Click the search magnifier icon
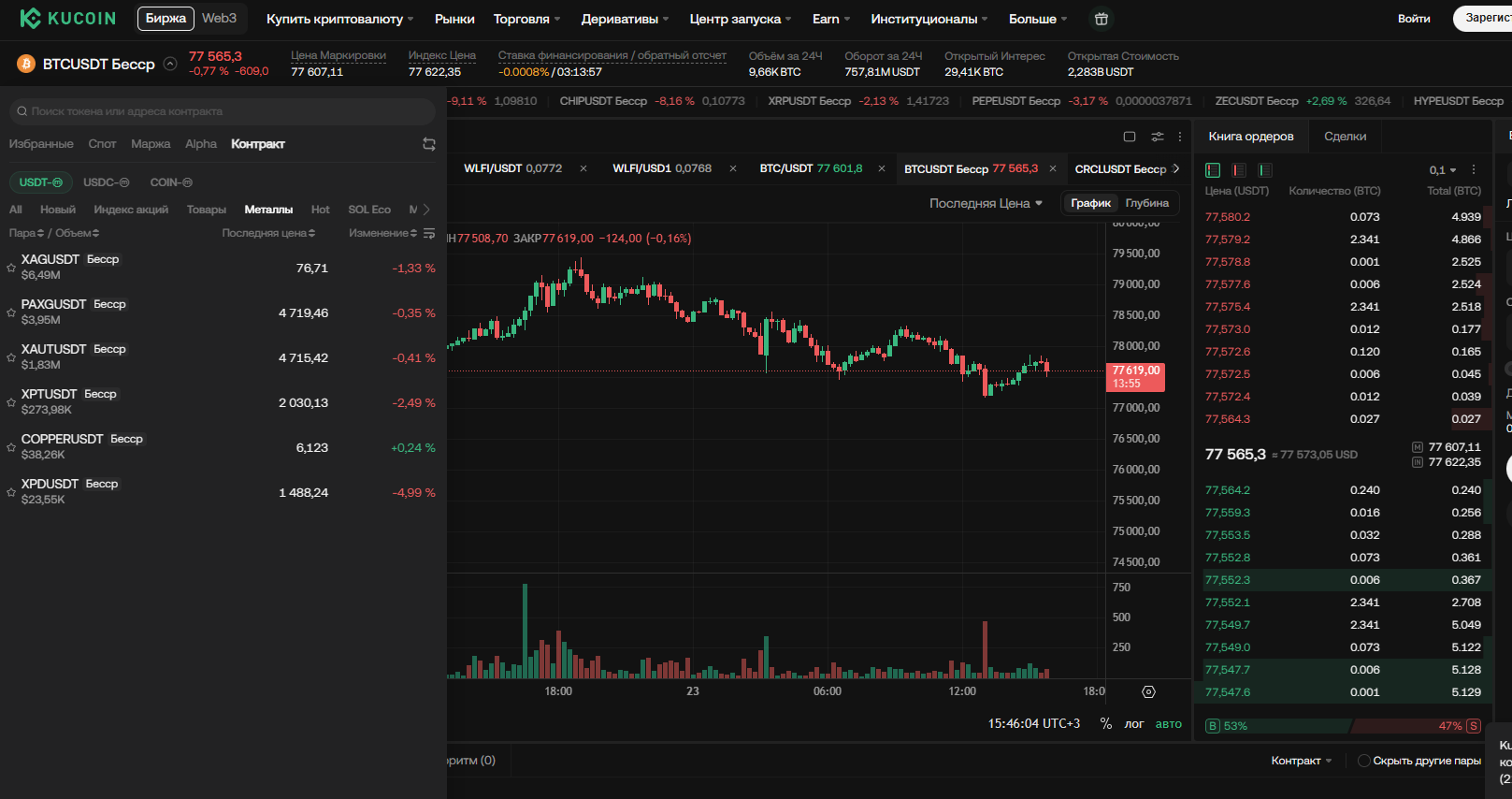Screen dimensions: 1512x799 tap(22, 111)
